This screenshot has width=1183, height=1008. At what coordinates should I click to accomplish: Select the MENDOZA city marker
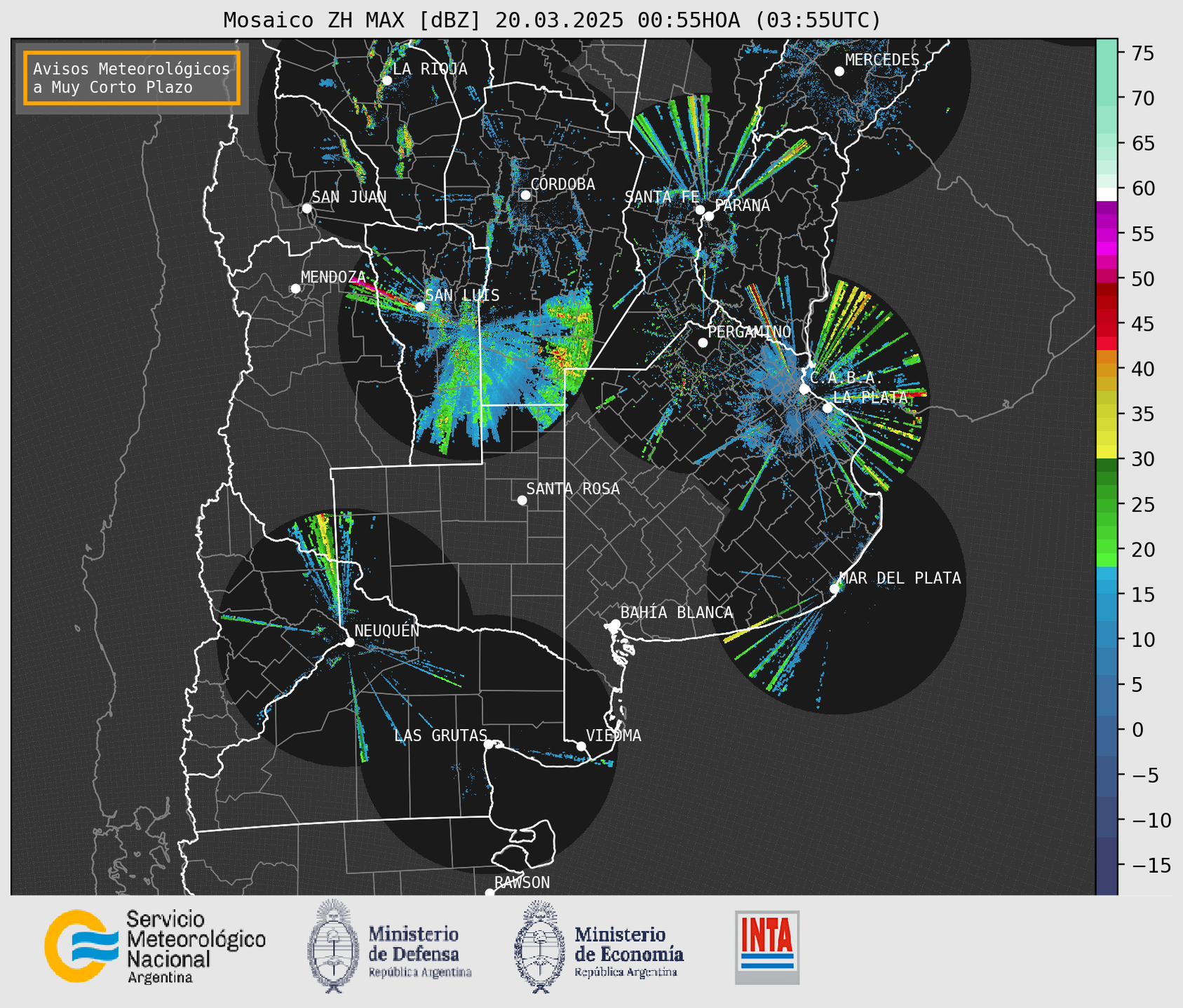tap(295, 289)
